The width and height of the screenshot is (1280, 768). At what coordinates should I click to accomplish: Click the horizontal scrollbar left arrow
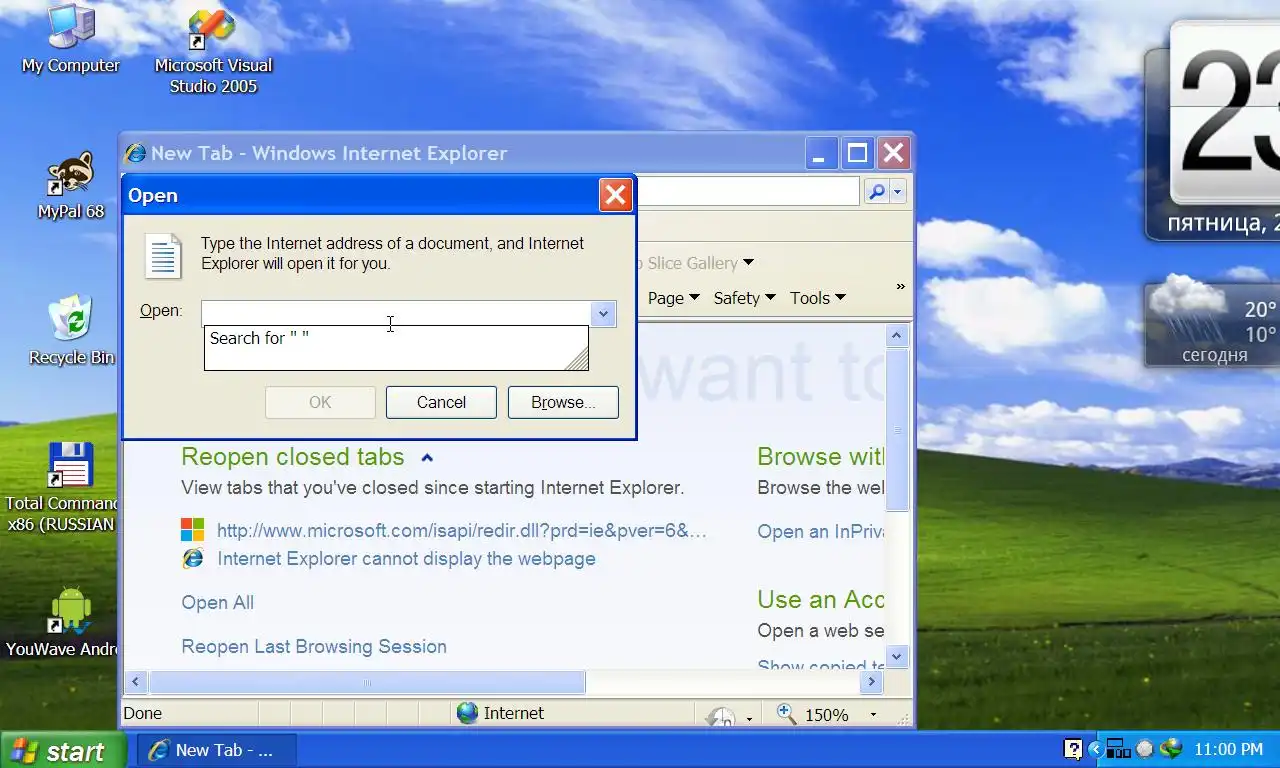pyautogui.click(x=135, y=682)
